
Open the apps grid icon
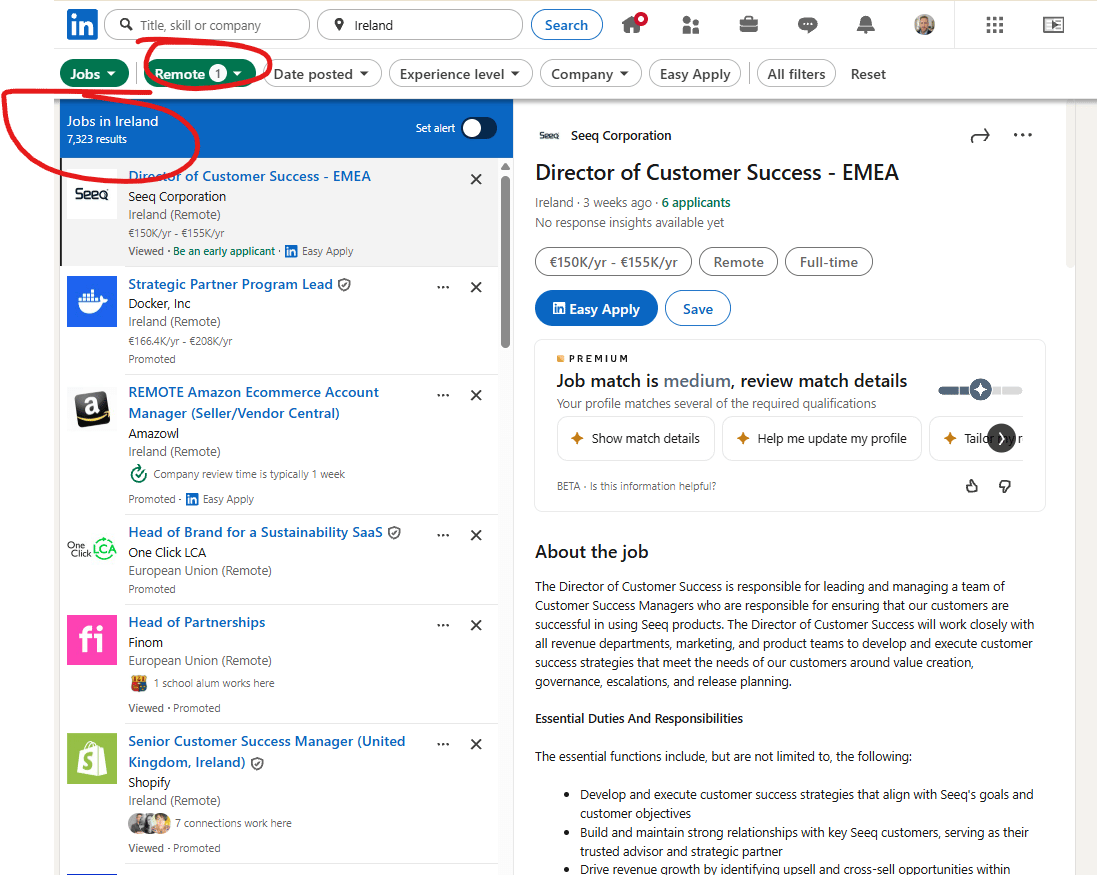coord(994,25)
